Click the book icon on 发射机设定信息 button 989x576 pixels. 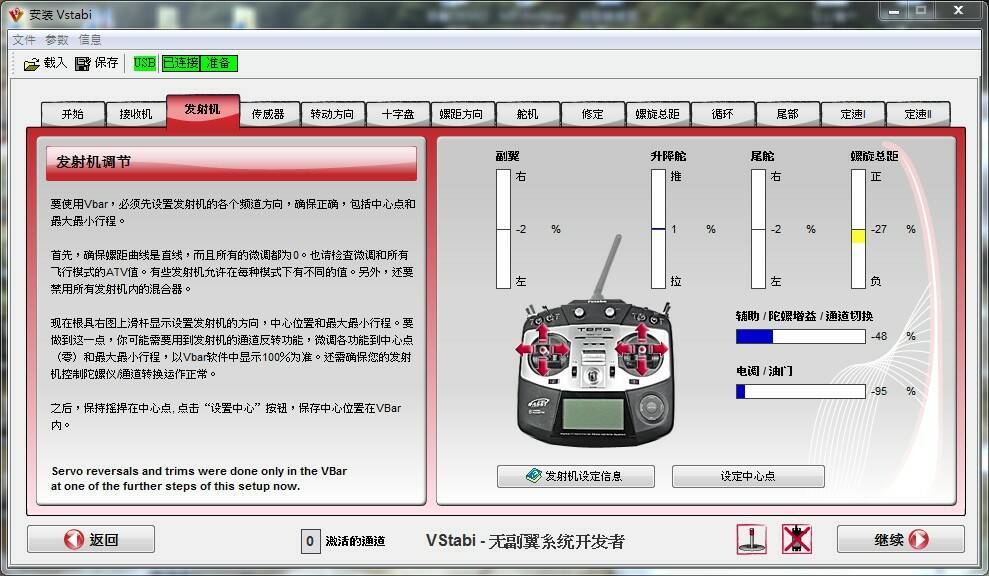(534, 476)
